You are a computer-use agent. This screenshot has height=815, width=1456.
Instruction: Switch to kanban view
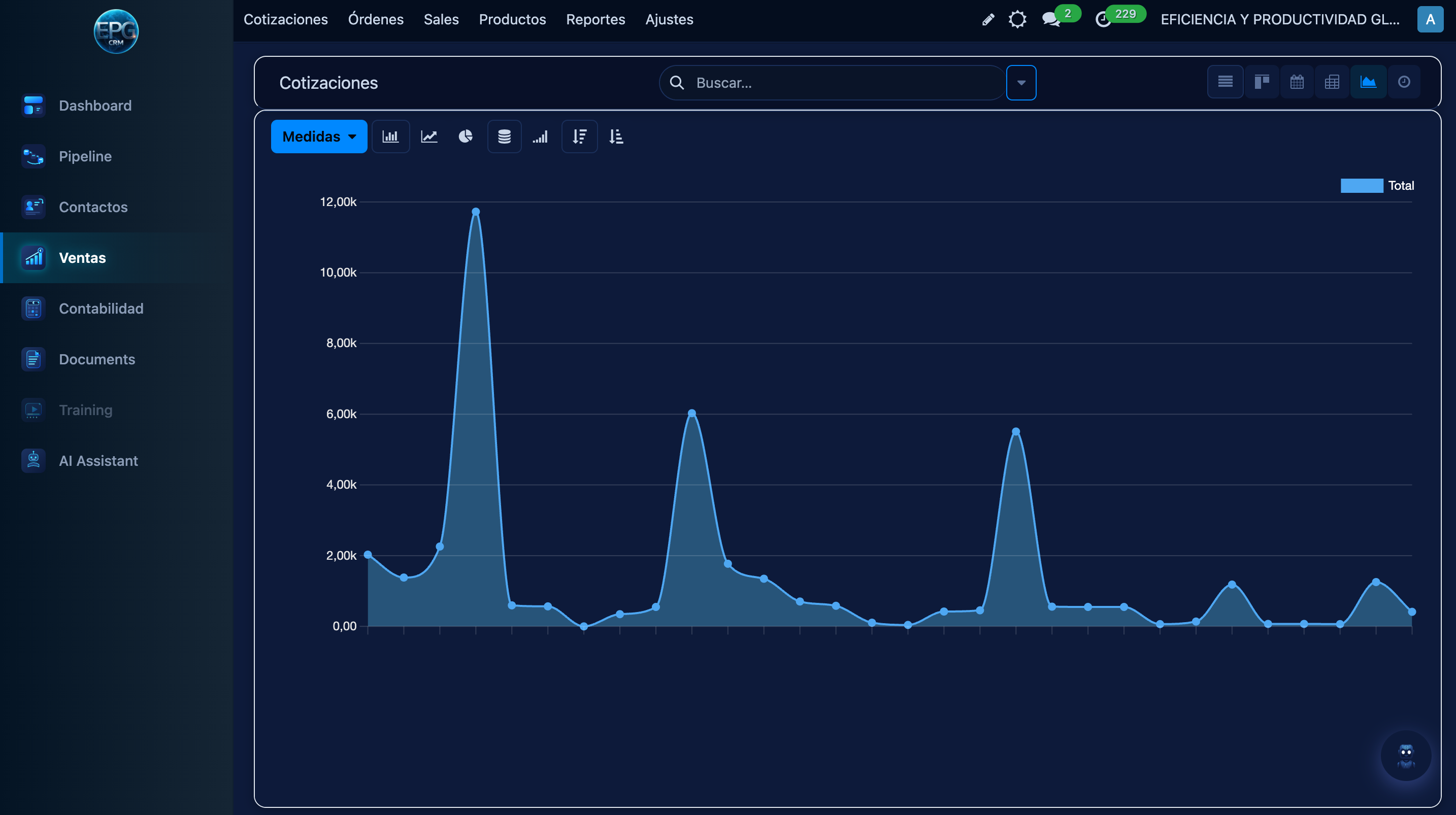[x=1262, y=83]
